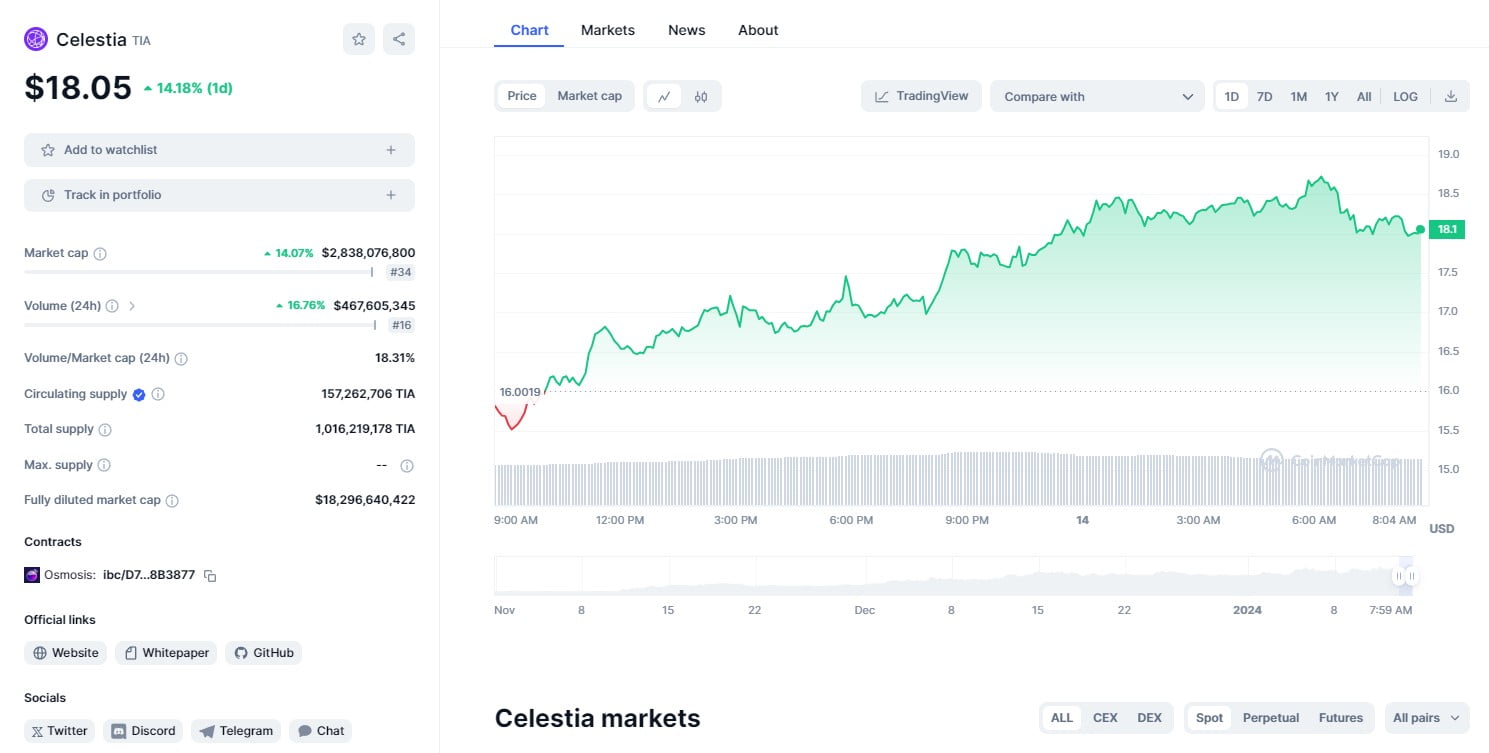
Task: Click the share icon beside the star
Action: point(399,39)
